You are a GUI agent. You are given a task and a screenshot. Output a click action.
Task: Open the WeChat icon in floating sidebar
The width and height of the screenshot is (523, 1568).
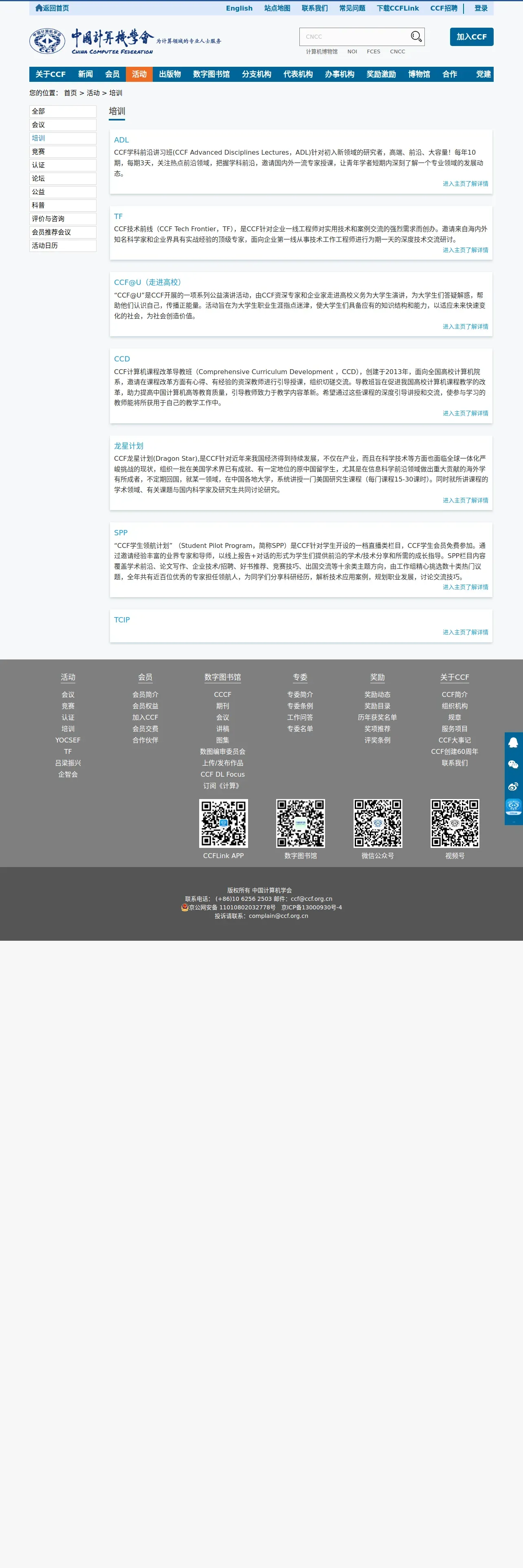[513, 764]
